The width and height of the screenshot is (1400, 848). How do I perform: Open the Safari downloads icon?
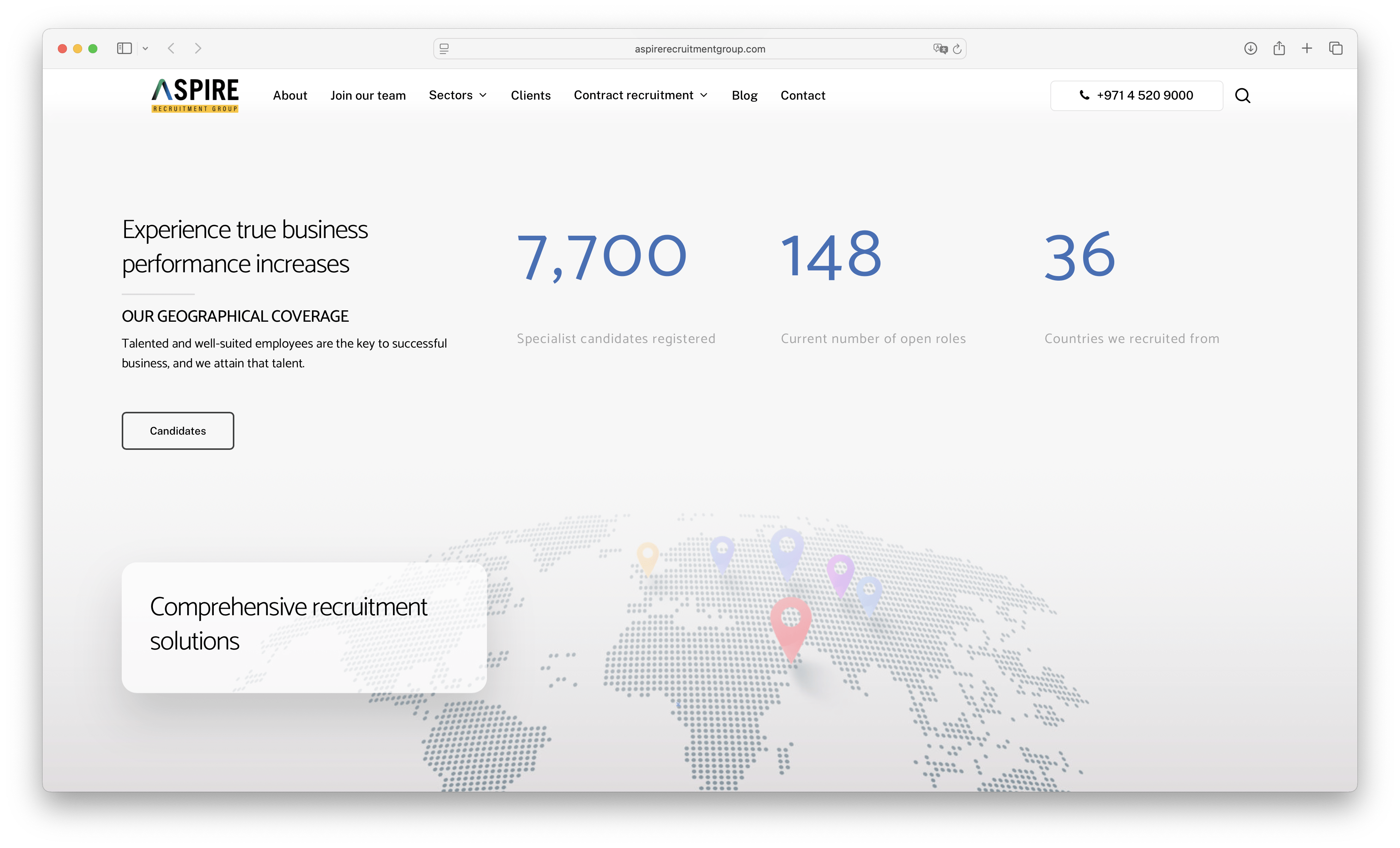point(1250,49)
